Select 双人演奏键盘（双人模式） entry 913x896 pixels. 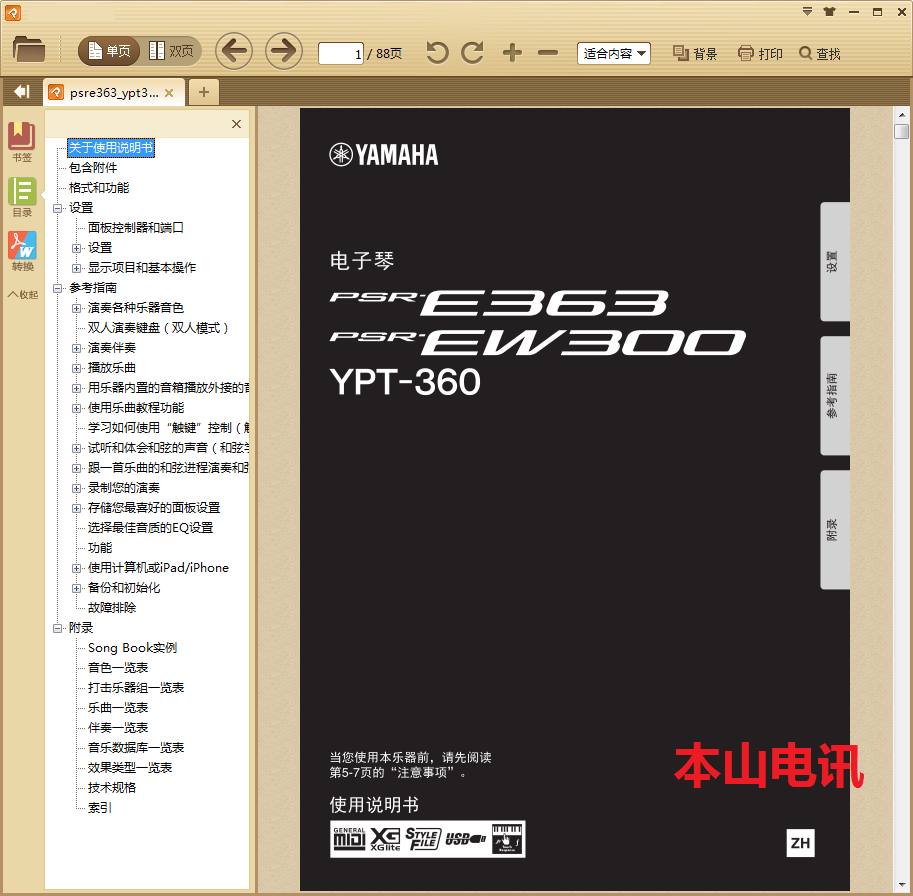(158, 328)
